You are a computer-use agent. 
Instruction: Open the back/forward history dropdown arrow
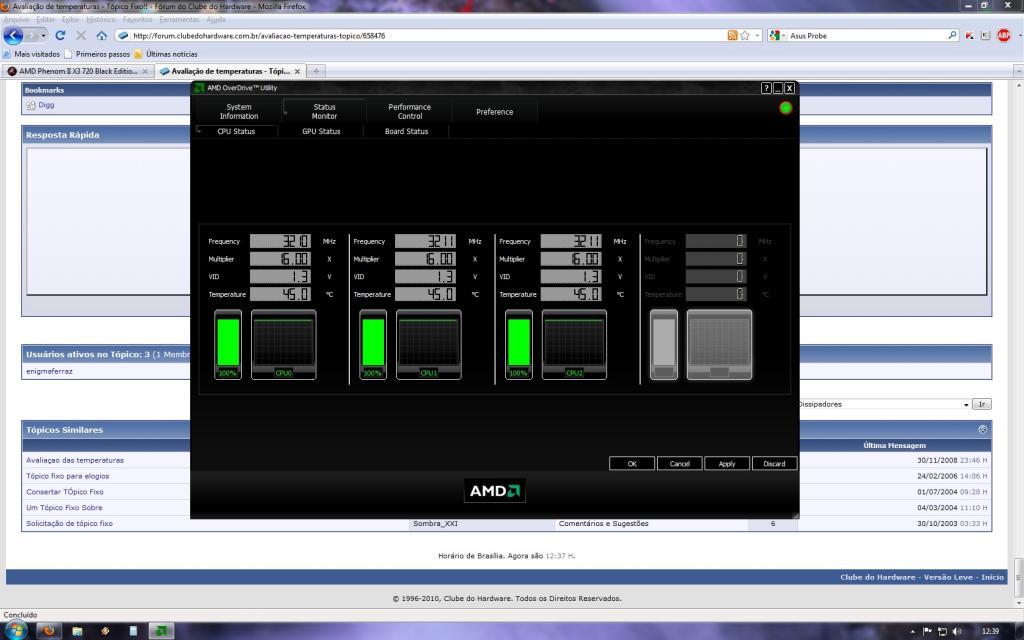coord(44,35)
